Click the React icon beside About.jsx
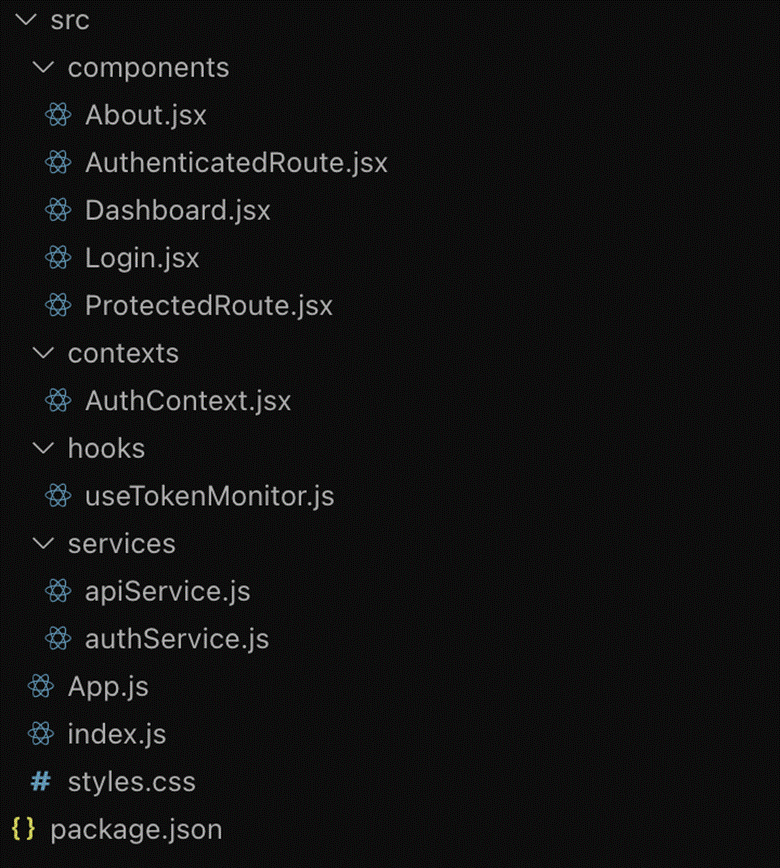 click(x=58, y=115)
